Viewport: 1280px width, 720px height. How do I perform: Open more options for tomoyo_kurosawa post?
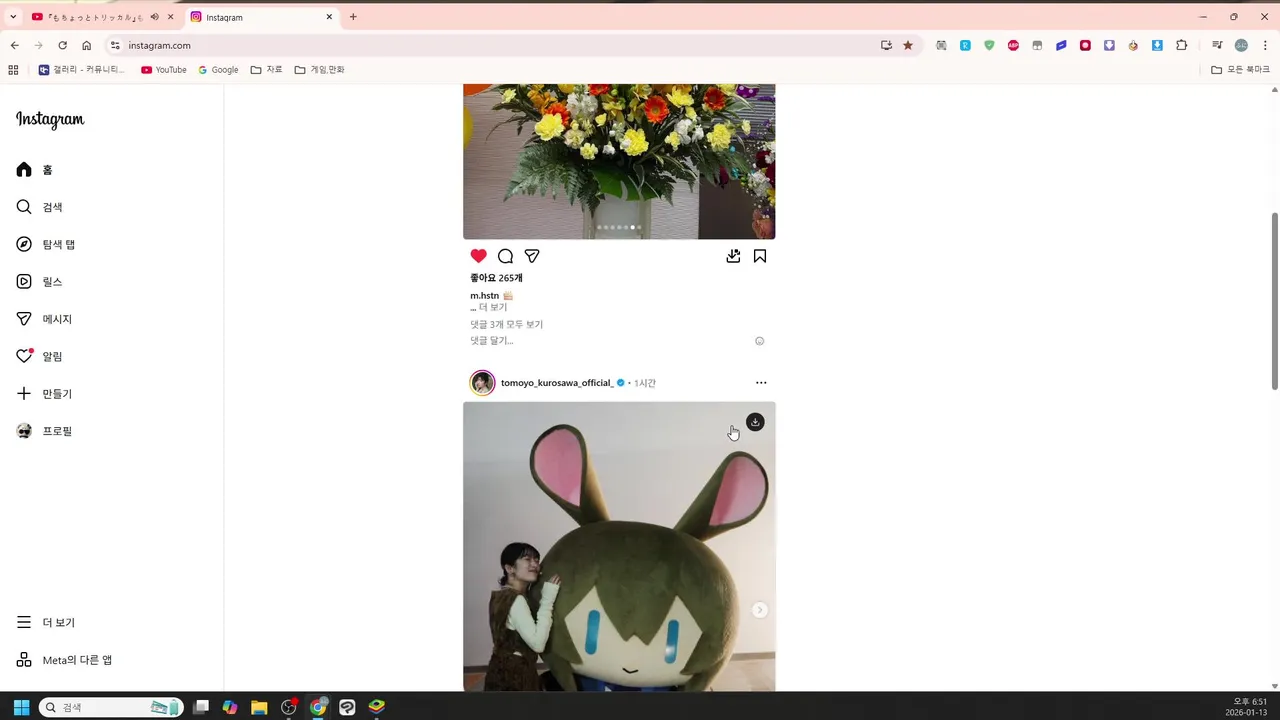click(x=761, y=383)
